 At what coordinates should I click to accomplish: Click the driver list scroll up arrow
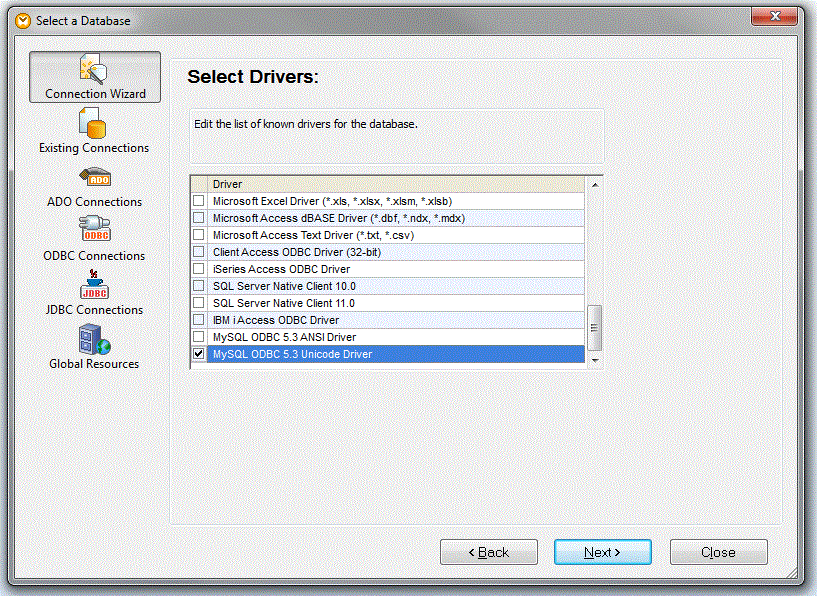[595, 185]
